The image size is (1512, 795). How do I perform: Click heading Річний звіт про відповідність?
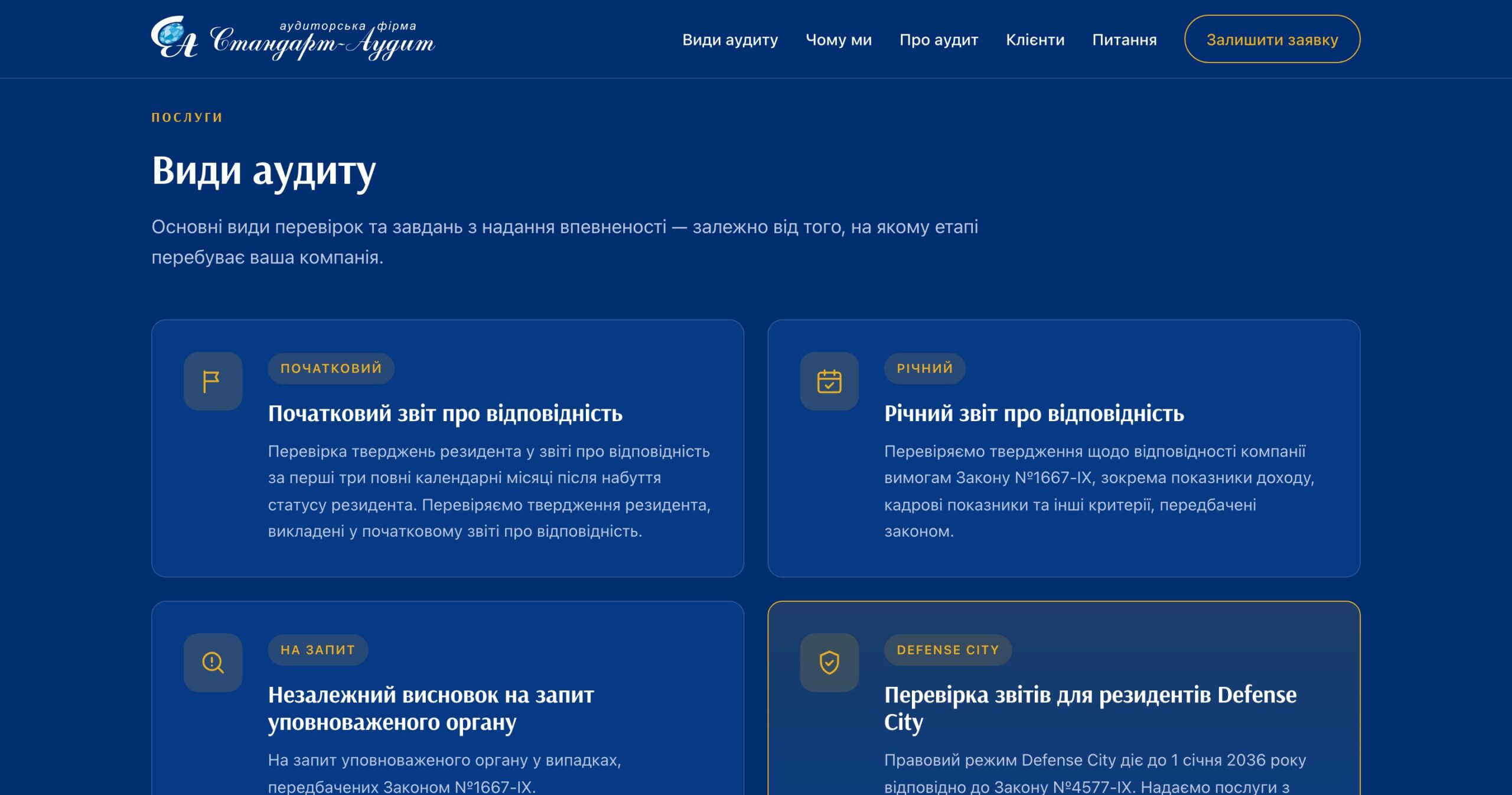1034,413
